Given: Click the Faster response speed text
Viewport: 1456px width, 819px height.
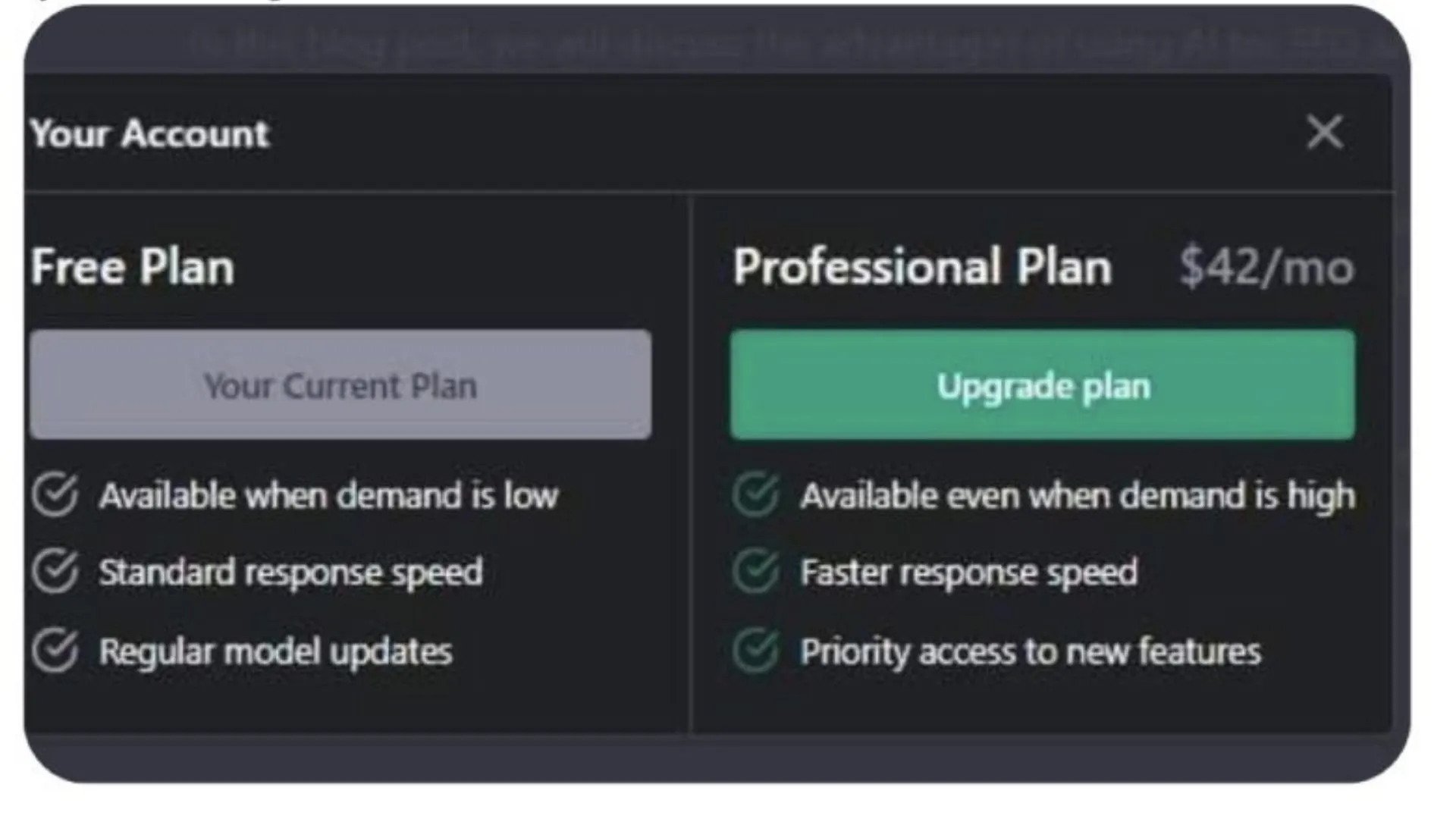Looking at the screenshot, I should (x=968, y=573).
